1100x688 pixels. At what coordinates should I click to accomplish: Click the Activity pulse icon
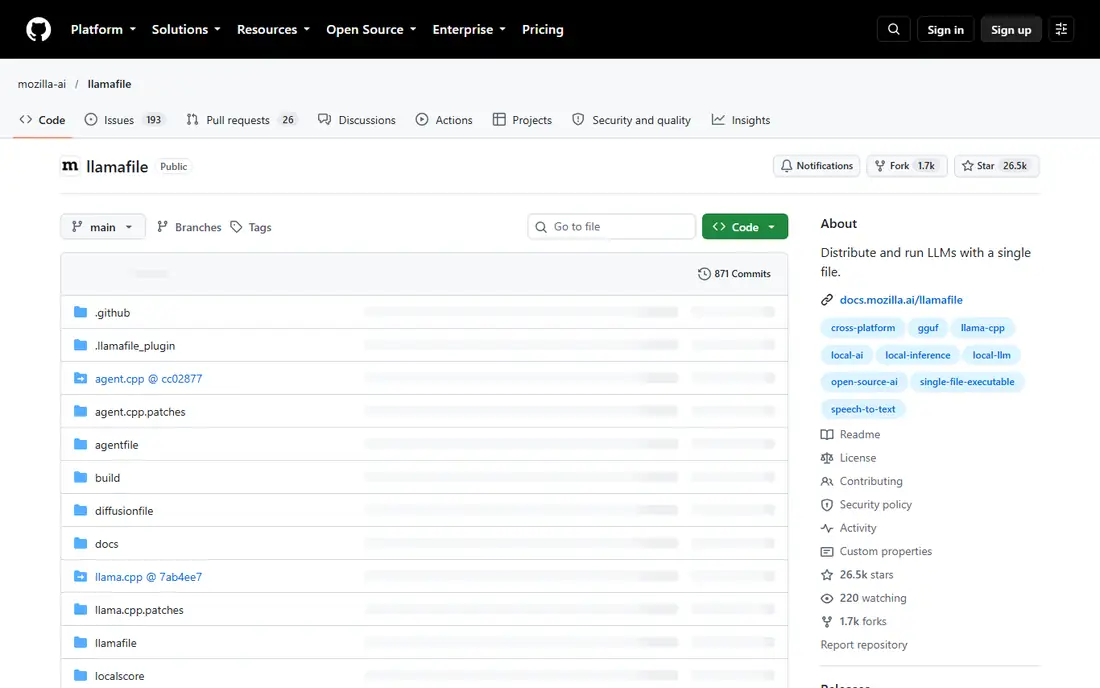pos(827,528)
